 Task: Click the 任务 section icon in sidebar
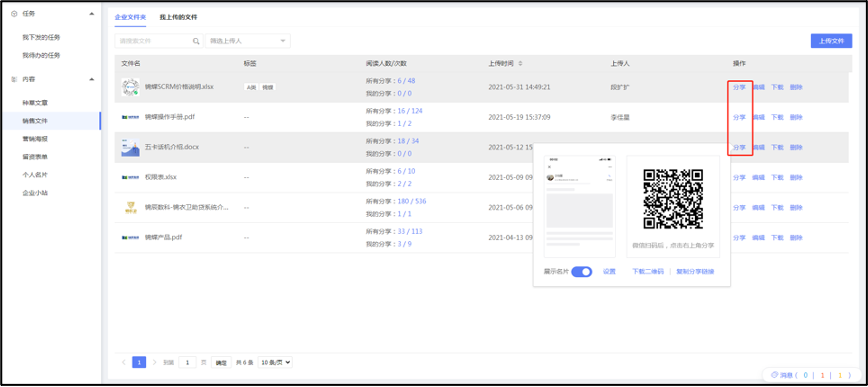coord(14,13)
